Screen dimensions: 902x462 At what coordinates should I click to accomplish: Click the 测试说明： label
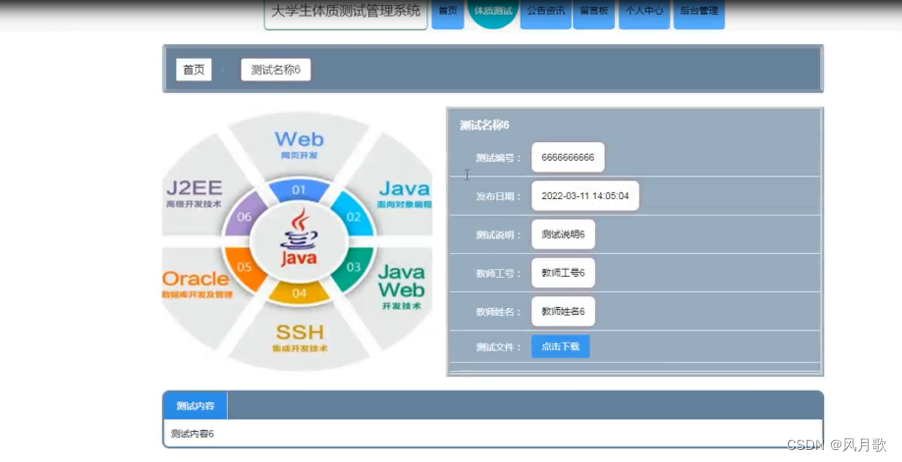(498, 235)
